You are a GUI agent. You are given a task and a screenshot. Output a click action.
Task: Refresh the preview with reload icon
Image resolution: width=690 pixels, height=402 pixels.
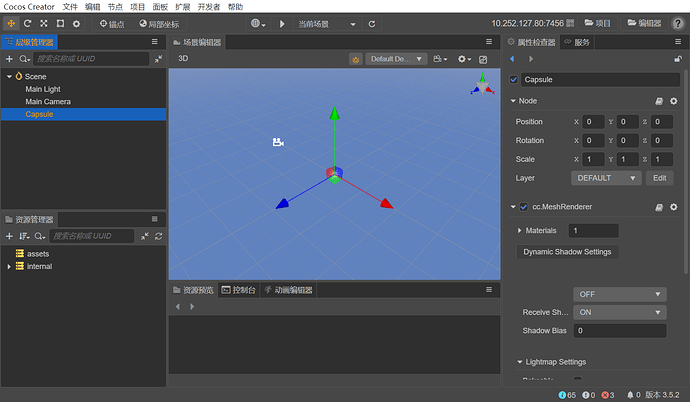click(372, 24)
